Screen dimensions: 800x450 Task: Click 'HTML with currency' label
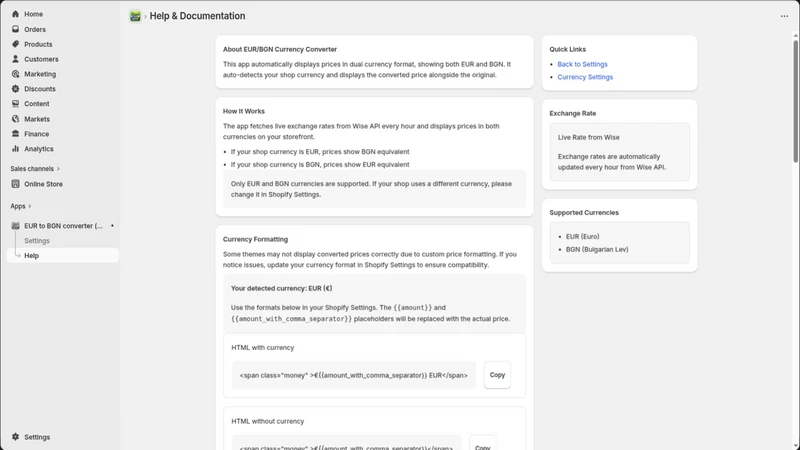[x=263, y=347]
